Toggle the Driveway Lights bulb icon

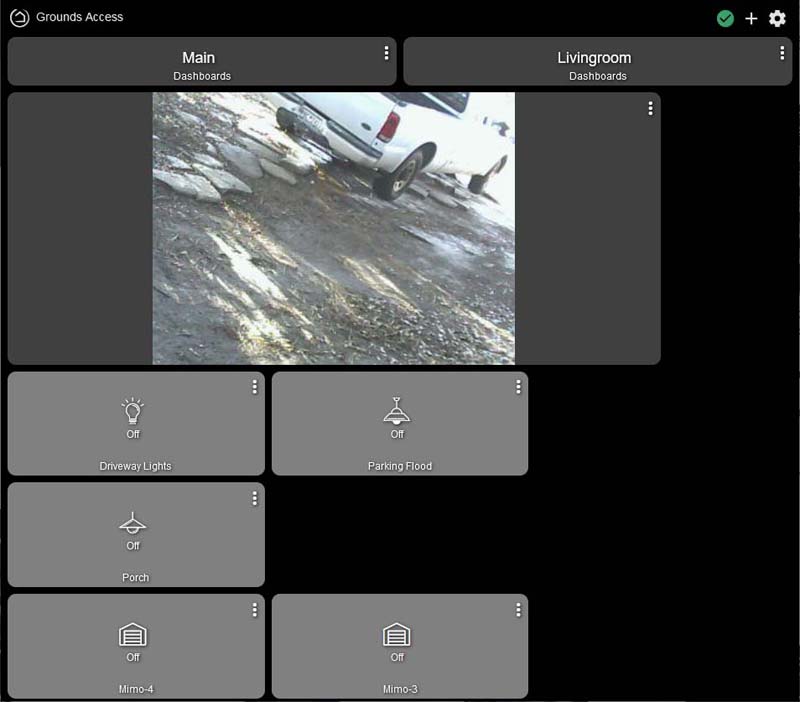pos(133,411)
